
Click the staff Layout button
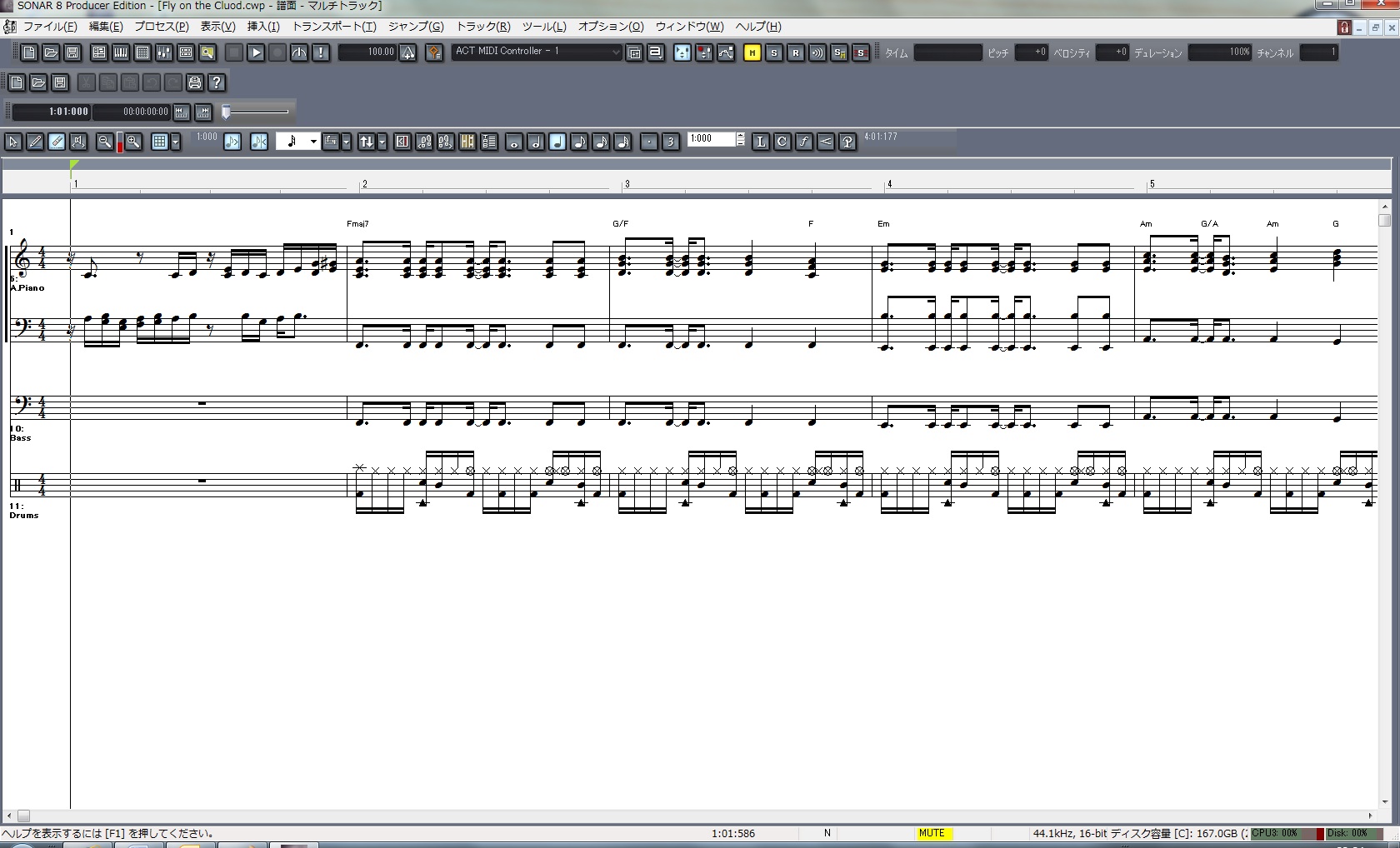331,142
